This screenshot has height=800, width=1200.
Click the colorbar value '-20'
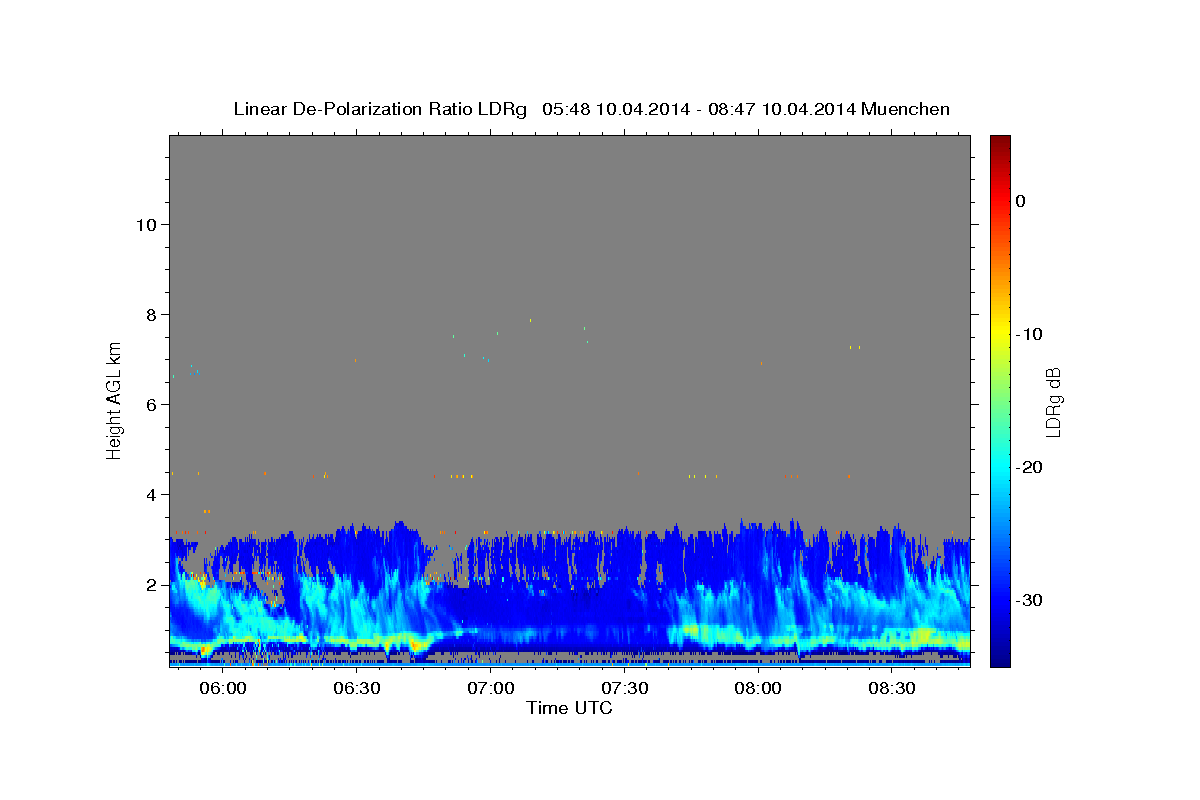tap(1028, 467)
